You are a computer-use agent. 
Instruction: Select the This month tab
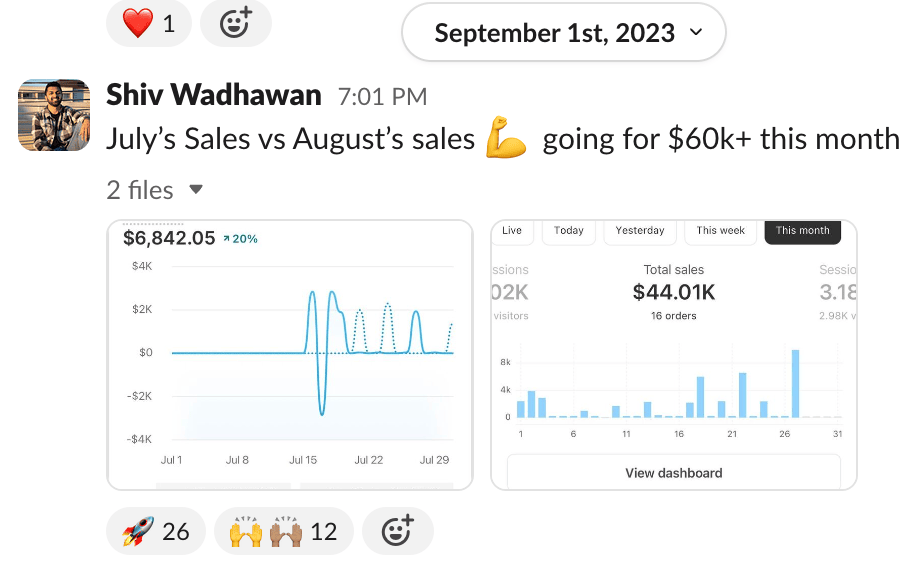(x=802, y=231)
